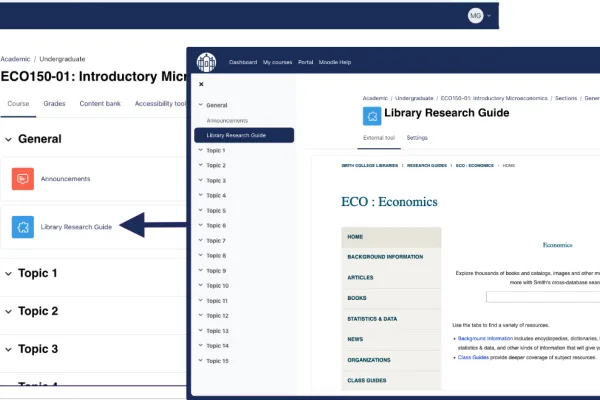Image resolution: width=600 pixels, height=400 pixels.
Task: Expand Topic 5 in course index drawer
Action: [201, 210]
